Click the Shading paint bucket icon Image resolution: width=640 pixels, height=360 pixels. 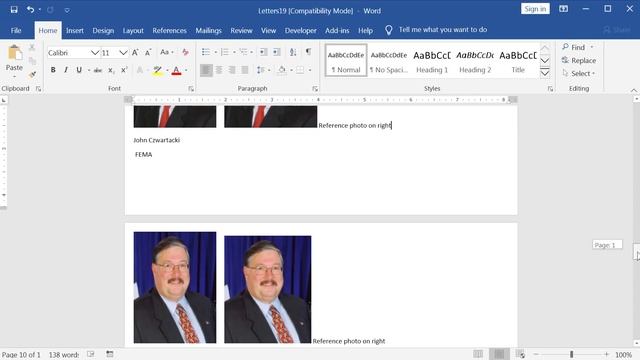(282, 70)
